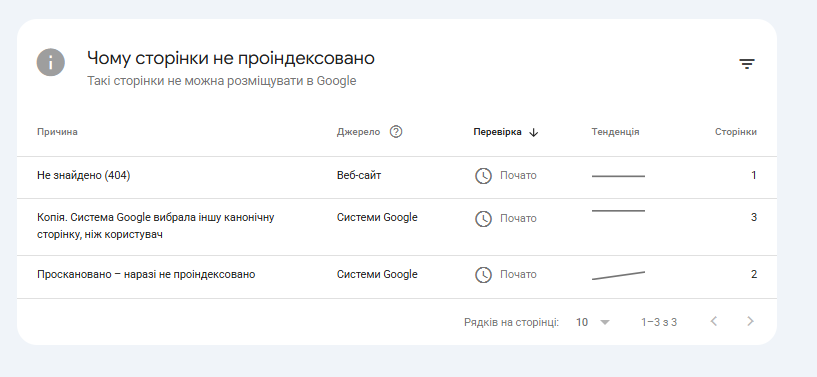
Task: Go to the next page of rows
Action: [x=750, y=321]
